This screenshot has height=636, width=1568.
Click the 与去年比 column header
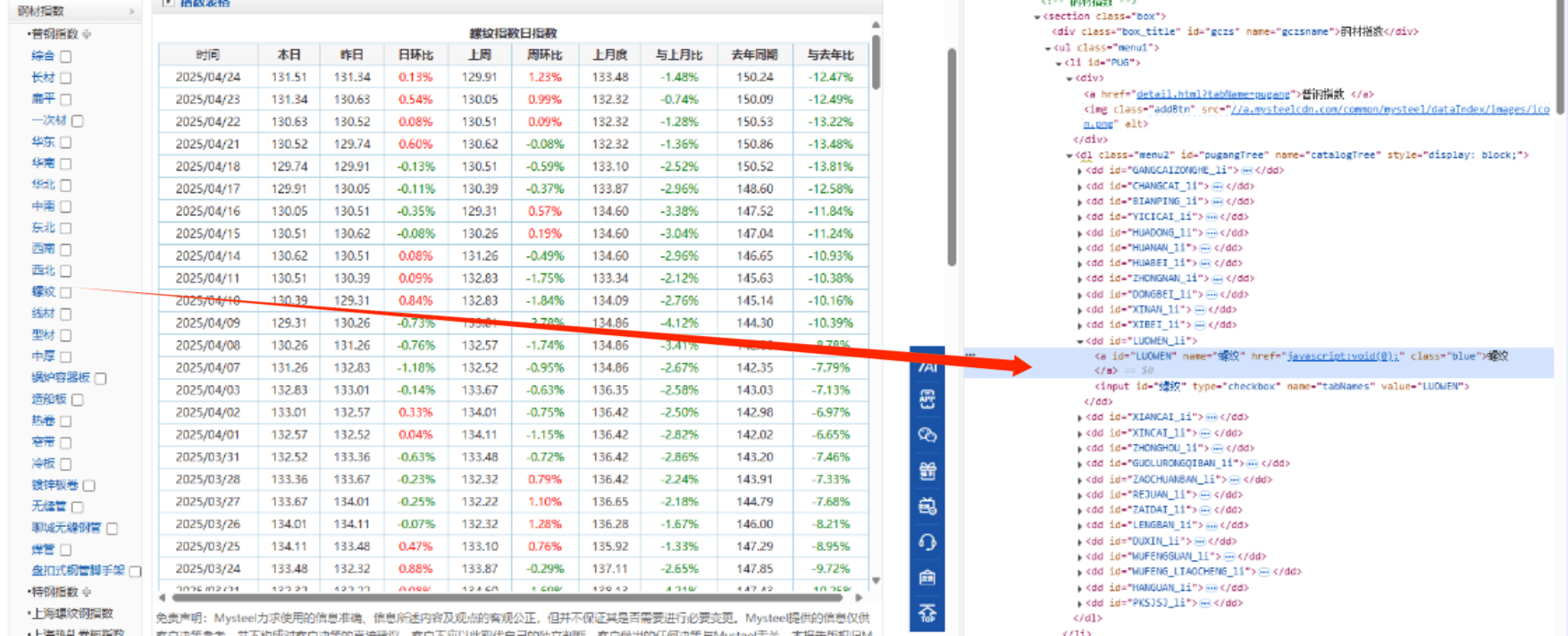point(830,54)
